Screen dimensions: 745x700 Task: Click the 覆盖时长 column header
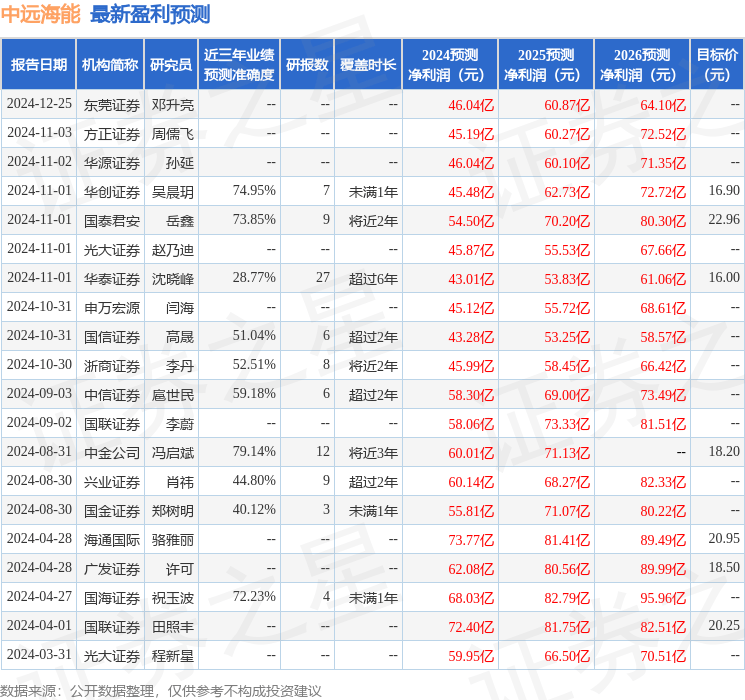(368, 64)
